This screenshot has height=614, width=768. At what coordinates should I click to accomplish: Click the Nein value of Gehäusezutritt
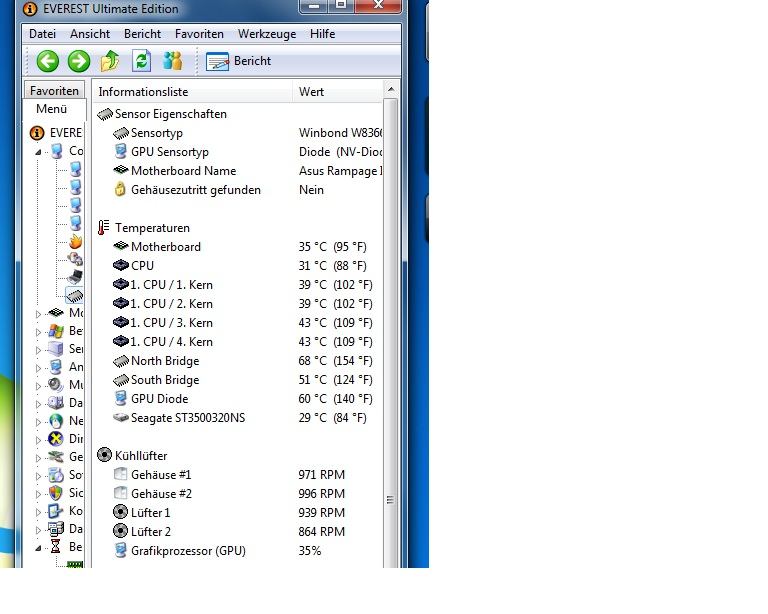(311, 190)
